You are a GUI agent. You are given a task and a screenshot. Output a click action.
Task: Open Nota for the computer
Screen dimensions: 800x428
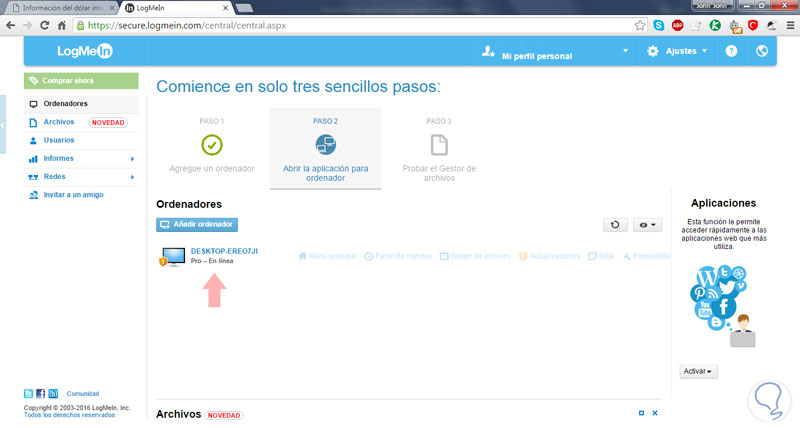(602, 256)
